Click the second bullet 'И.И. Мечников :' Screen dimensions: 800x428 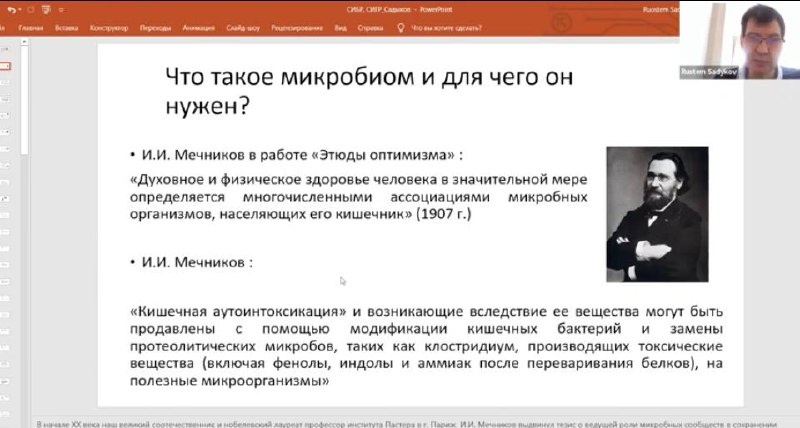(x=197, y=262)
